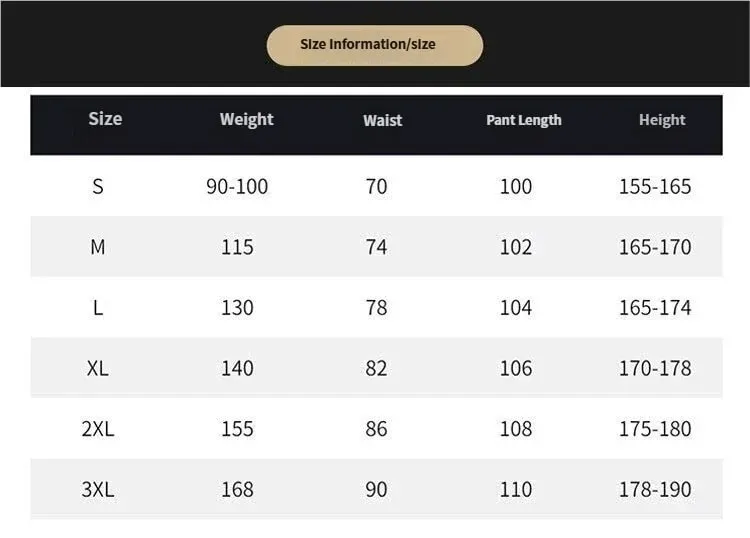The height and width of the screenshot is (538, 750).
Task: Select the S size row label
Action: 98,187
